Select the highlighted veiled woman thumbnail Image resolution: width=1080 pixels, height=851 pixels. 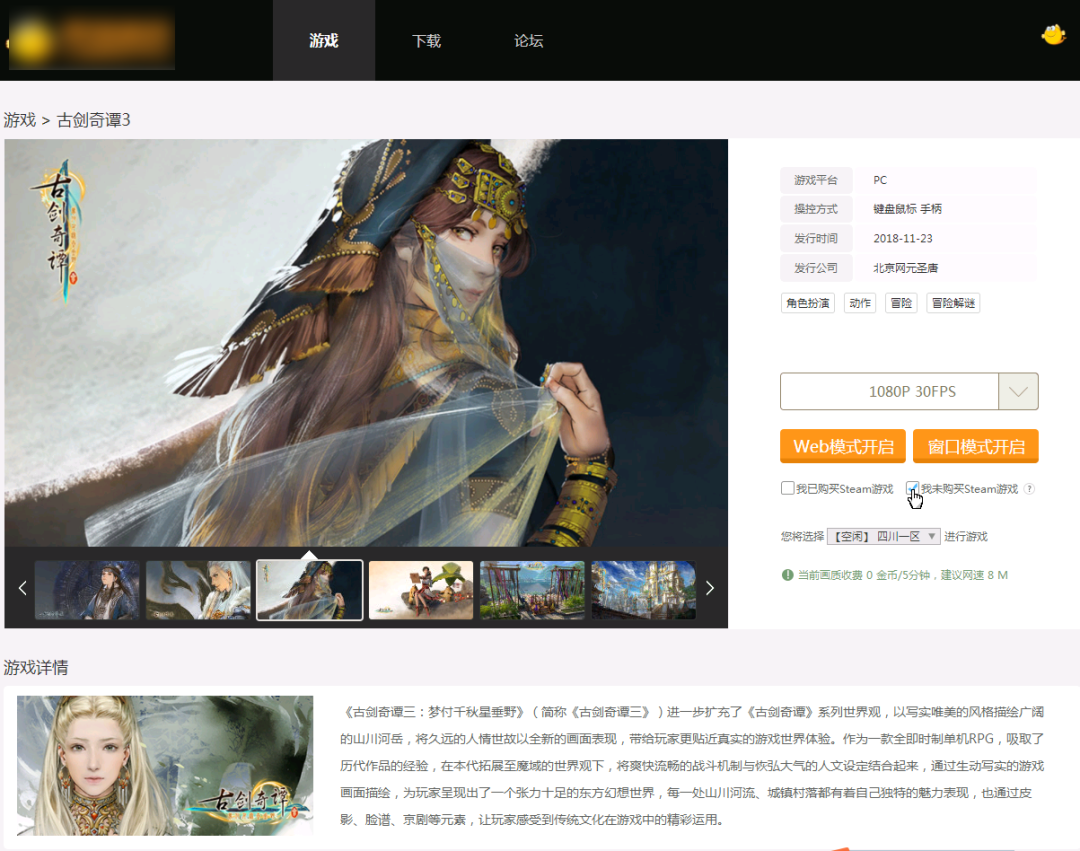pyautogui.click(x=309, y=590)
